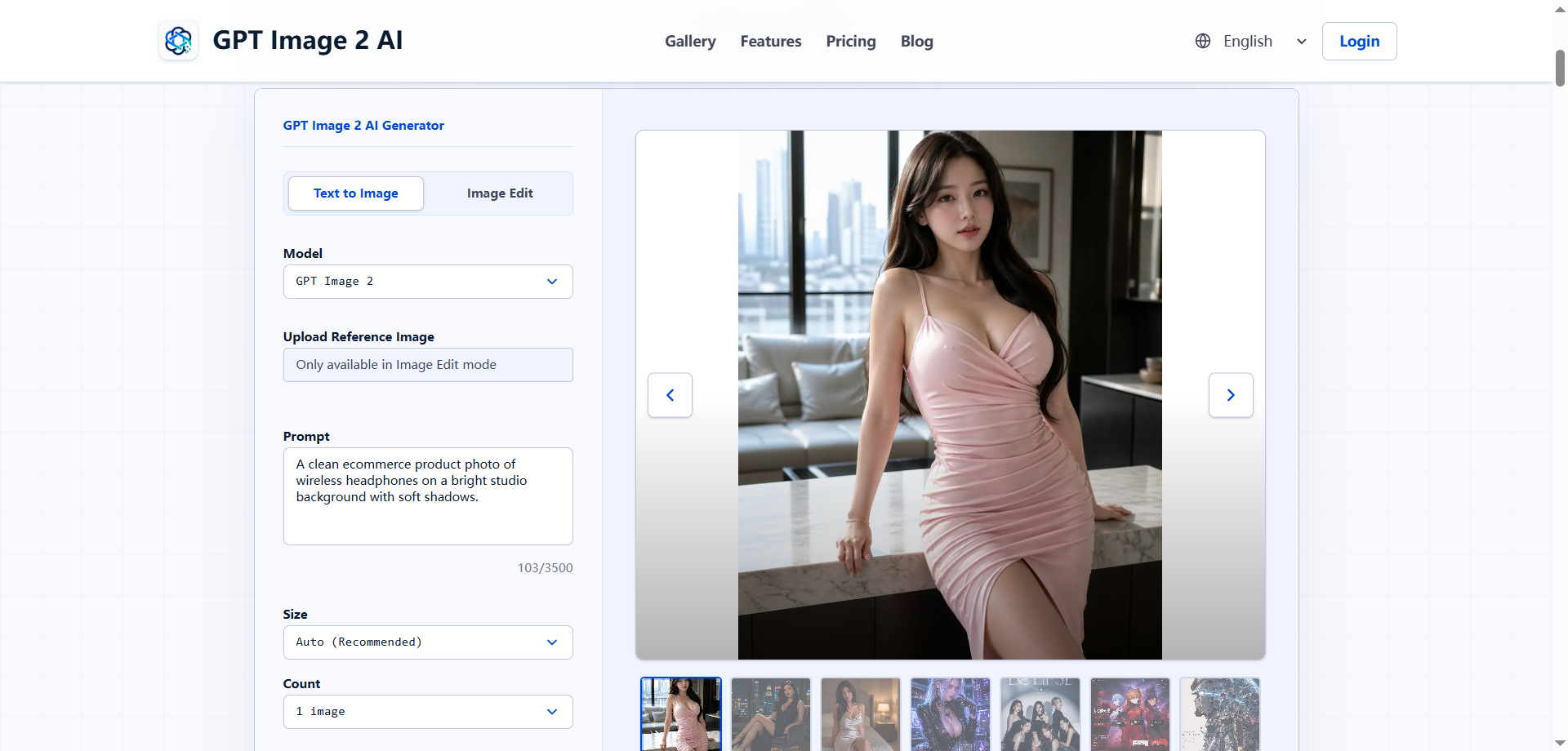Open the Count dropdown showing 1 image
1568x751 pixels.
click(x=428, y=712)
